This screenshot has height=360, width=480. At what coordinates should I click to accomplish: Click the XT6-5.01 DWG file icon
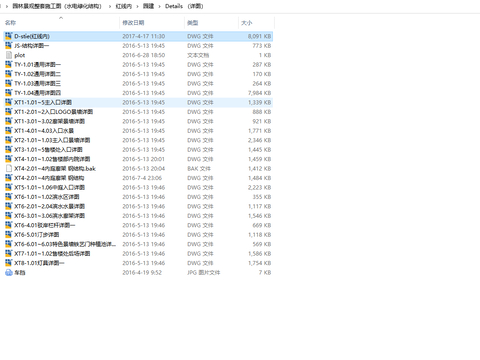[x=9, y=234]
